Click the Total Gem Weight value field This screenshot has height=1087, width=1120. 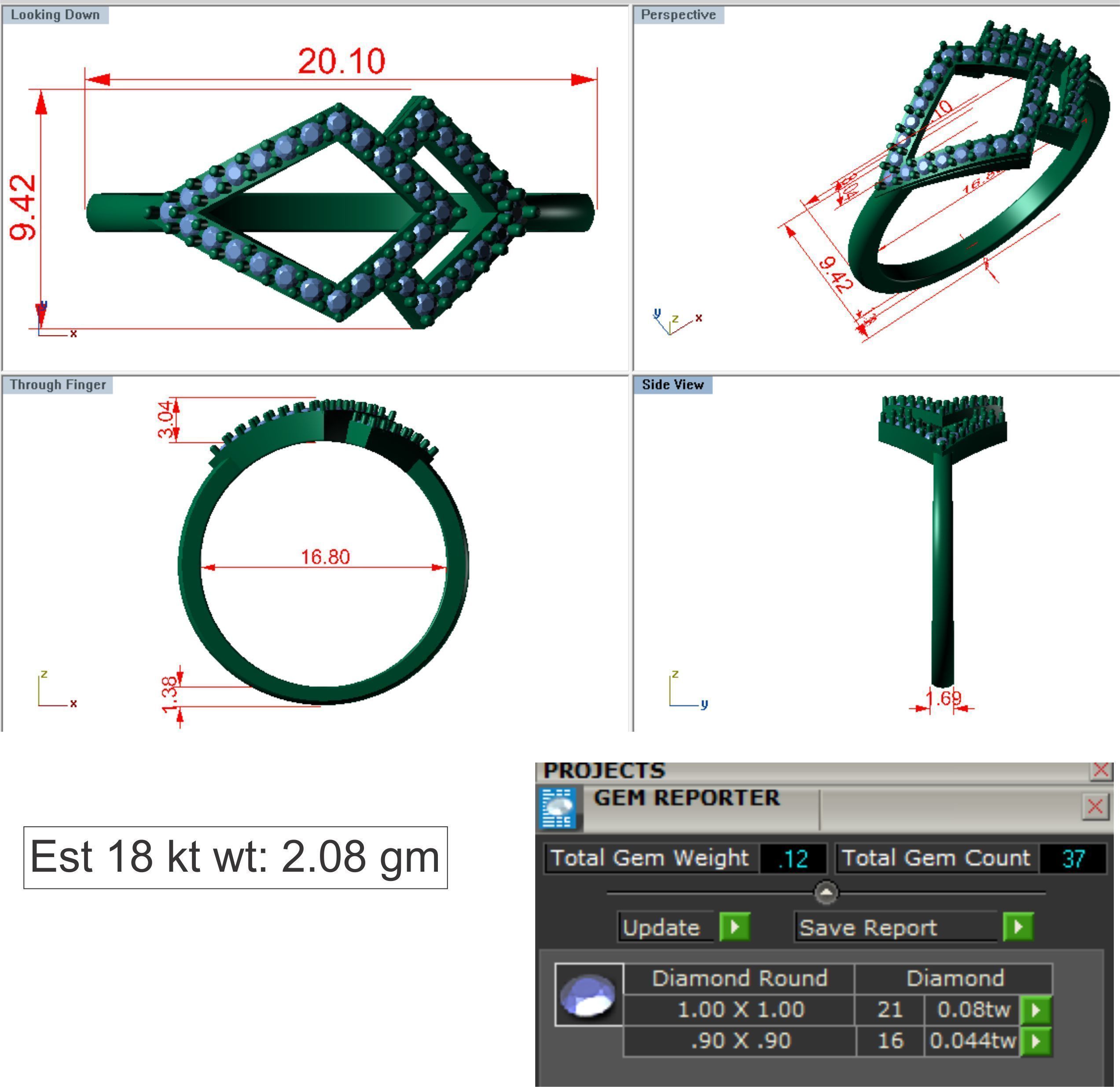coord(793,858)
